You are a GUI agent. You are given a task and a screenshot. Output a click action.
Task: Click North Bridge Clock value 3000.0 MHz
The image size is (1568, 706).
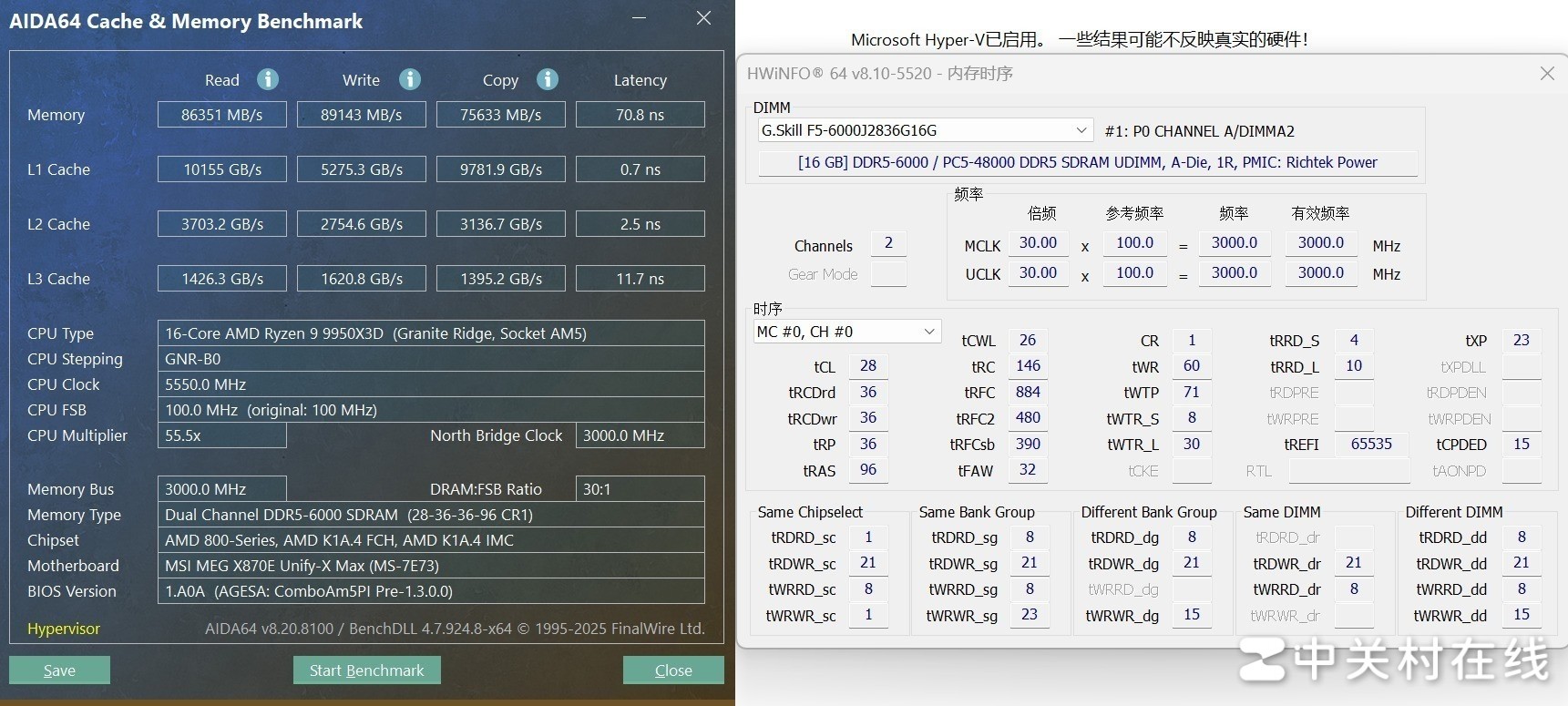click(641, 435)
